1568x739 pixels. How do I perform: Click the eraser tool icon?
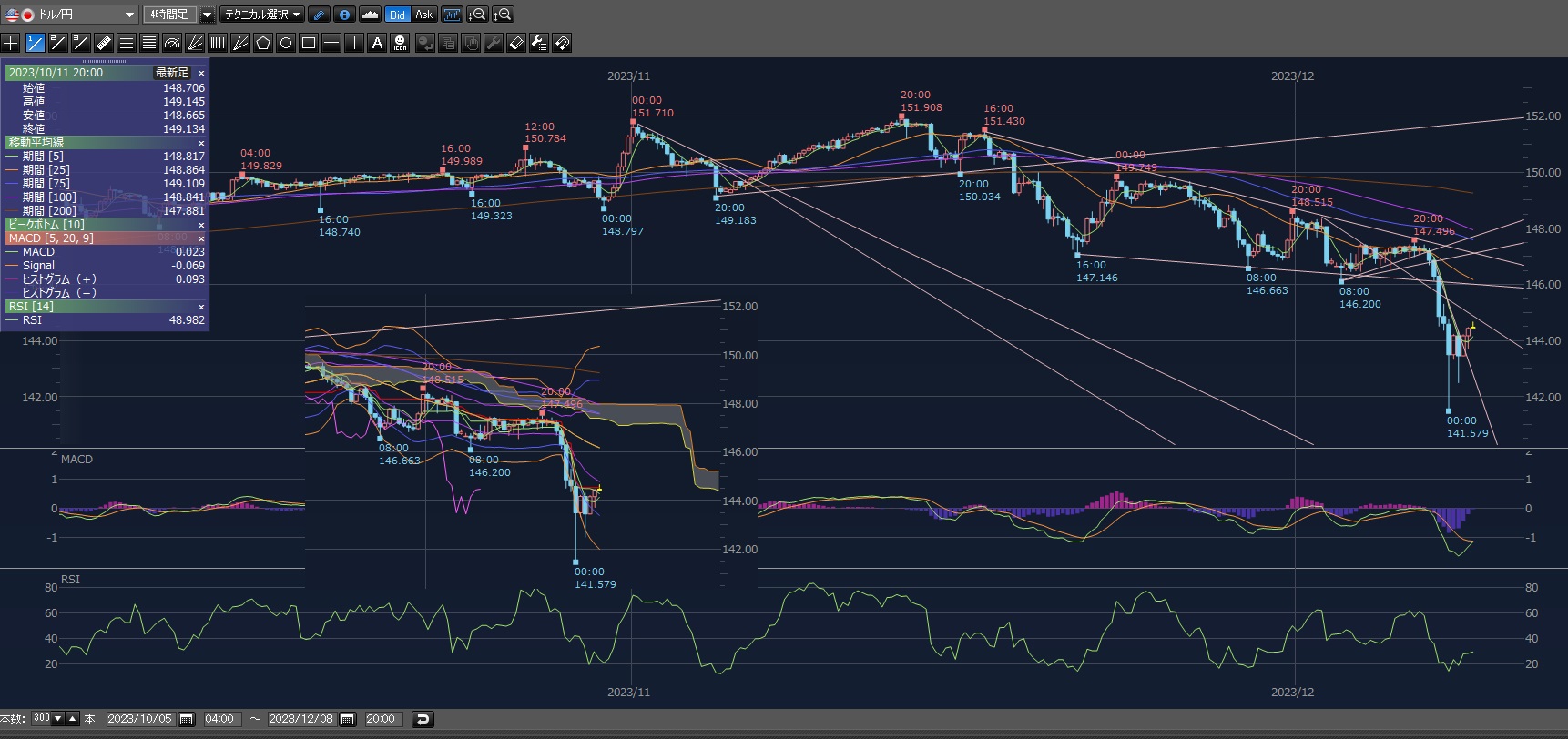click(x=516, y=43)
